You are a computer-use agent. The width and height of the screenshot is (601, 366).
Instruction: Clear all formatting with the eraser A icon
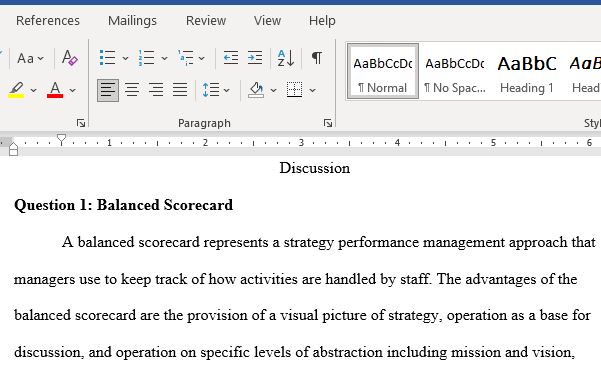coord(69,58)
